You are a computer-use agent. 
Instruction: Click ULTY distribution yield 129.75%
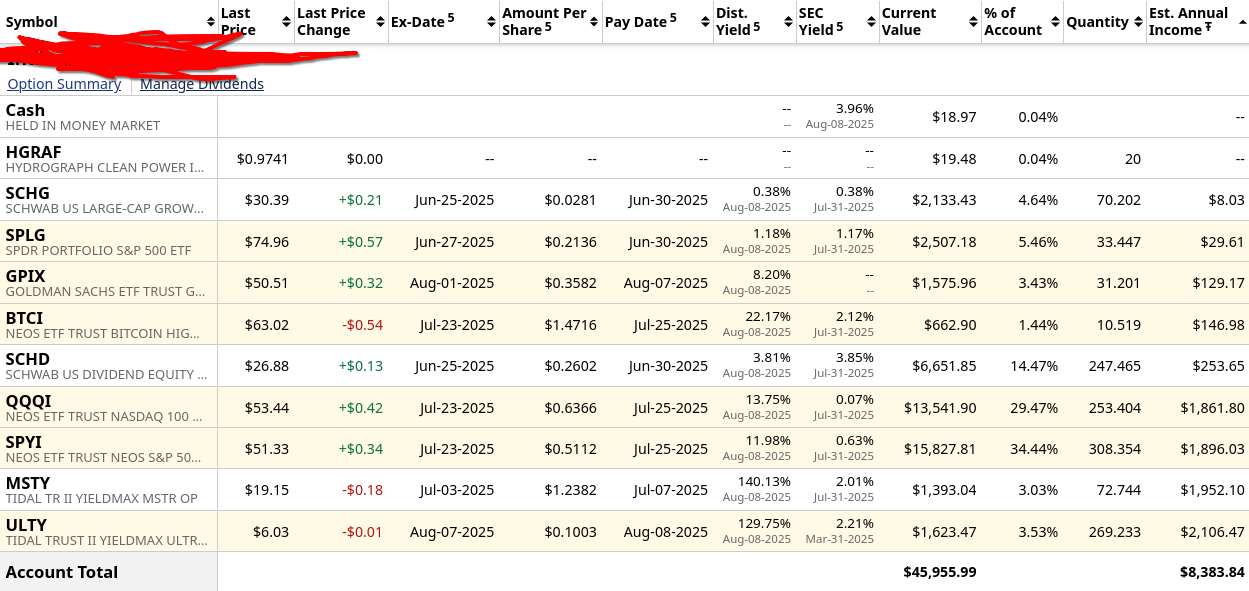(x=765, y=523)
